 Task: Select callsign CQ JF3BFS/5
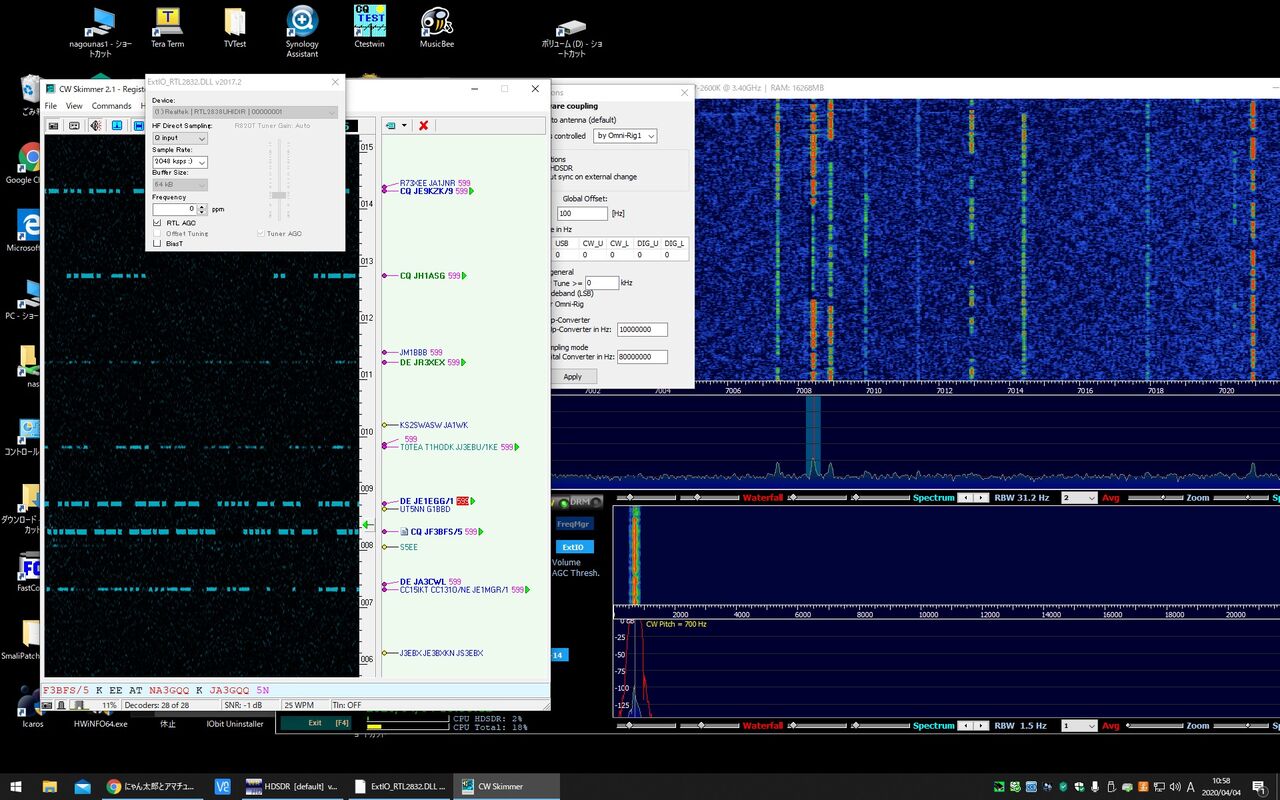tap(436, 532)
